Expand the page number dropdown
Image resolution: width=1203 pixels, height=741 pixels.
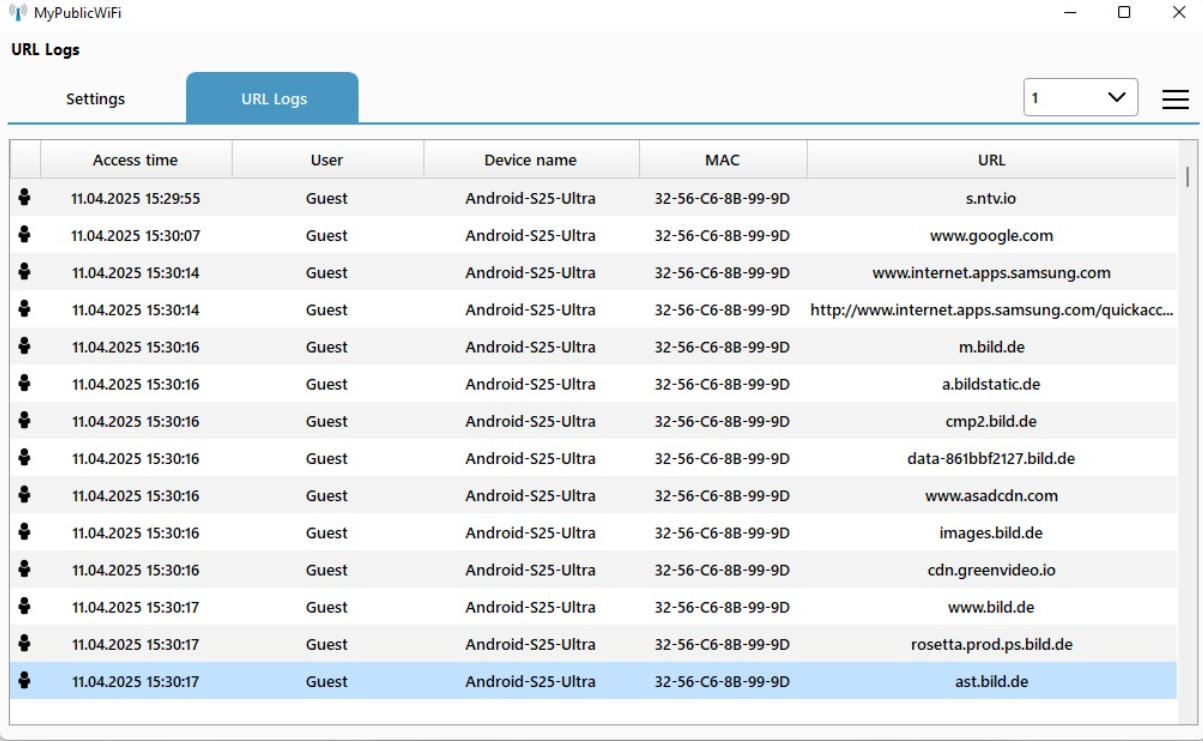1116,98
